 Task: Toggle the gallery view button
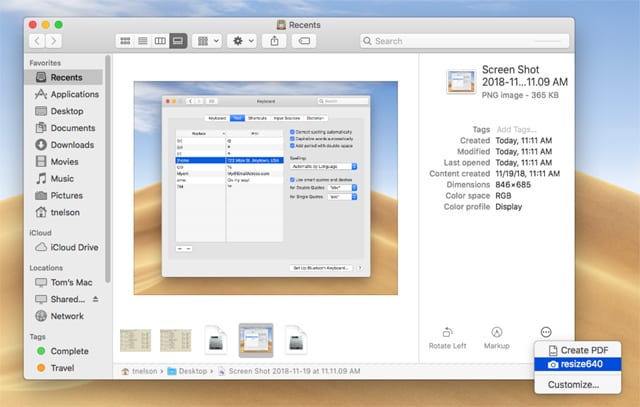178,41
